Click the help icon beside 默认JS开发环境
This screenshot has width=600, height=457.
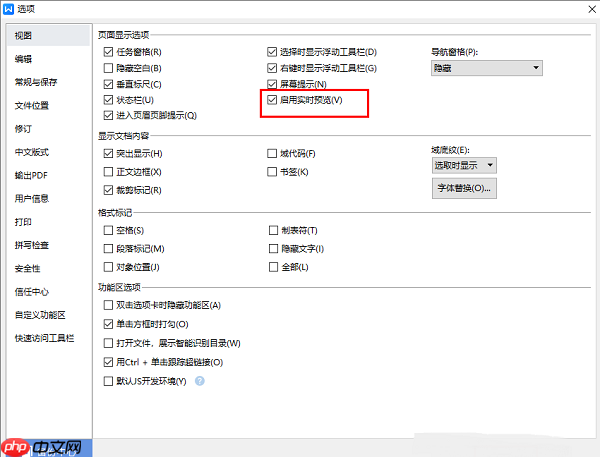tap(200, 381)
